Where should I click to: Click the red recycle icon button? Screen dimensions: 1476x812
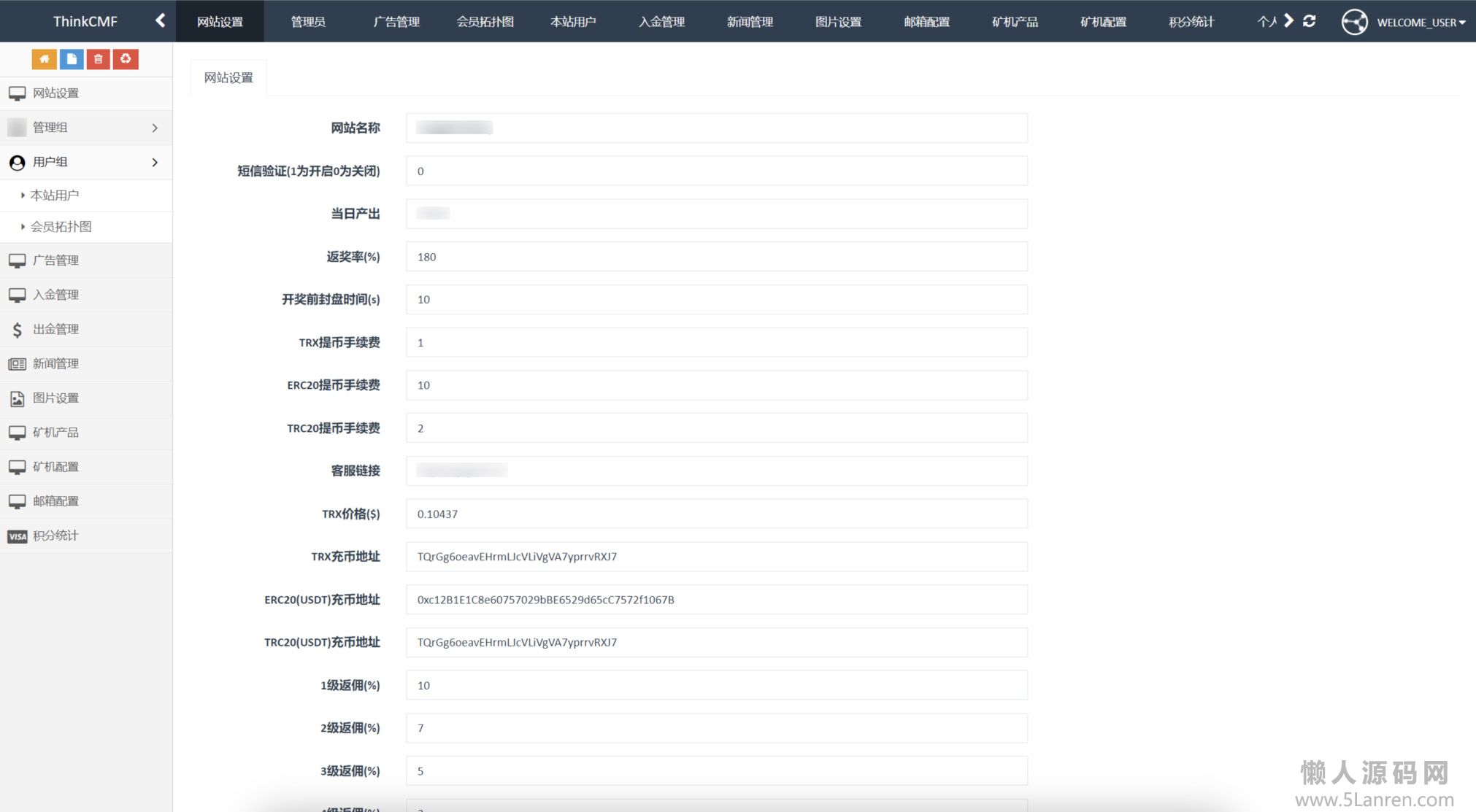pos(126,59)
